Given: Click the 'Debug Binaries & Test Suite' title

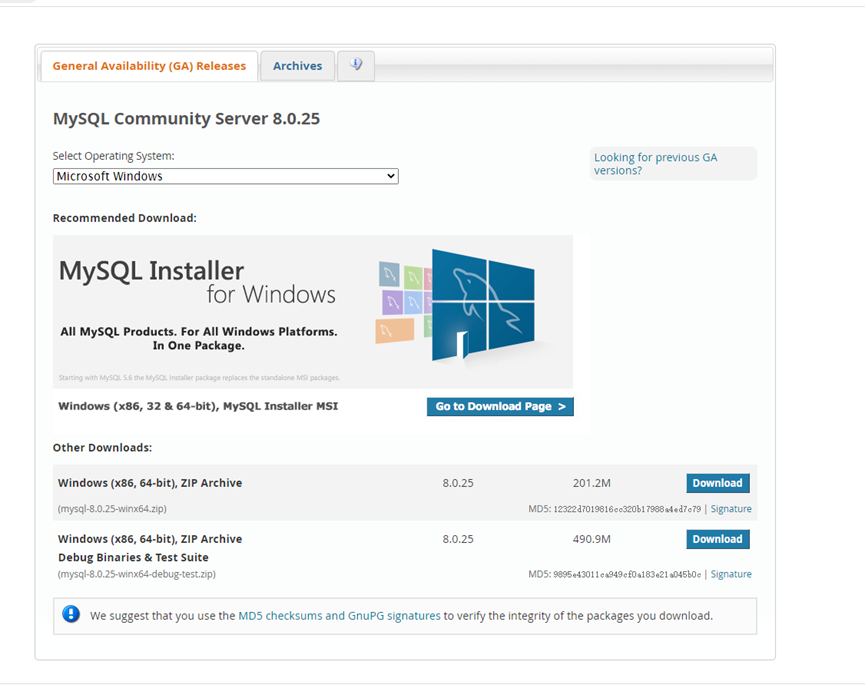Looking at the screenshot, I should (133, 557).
